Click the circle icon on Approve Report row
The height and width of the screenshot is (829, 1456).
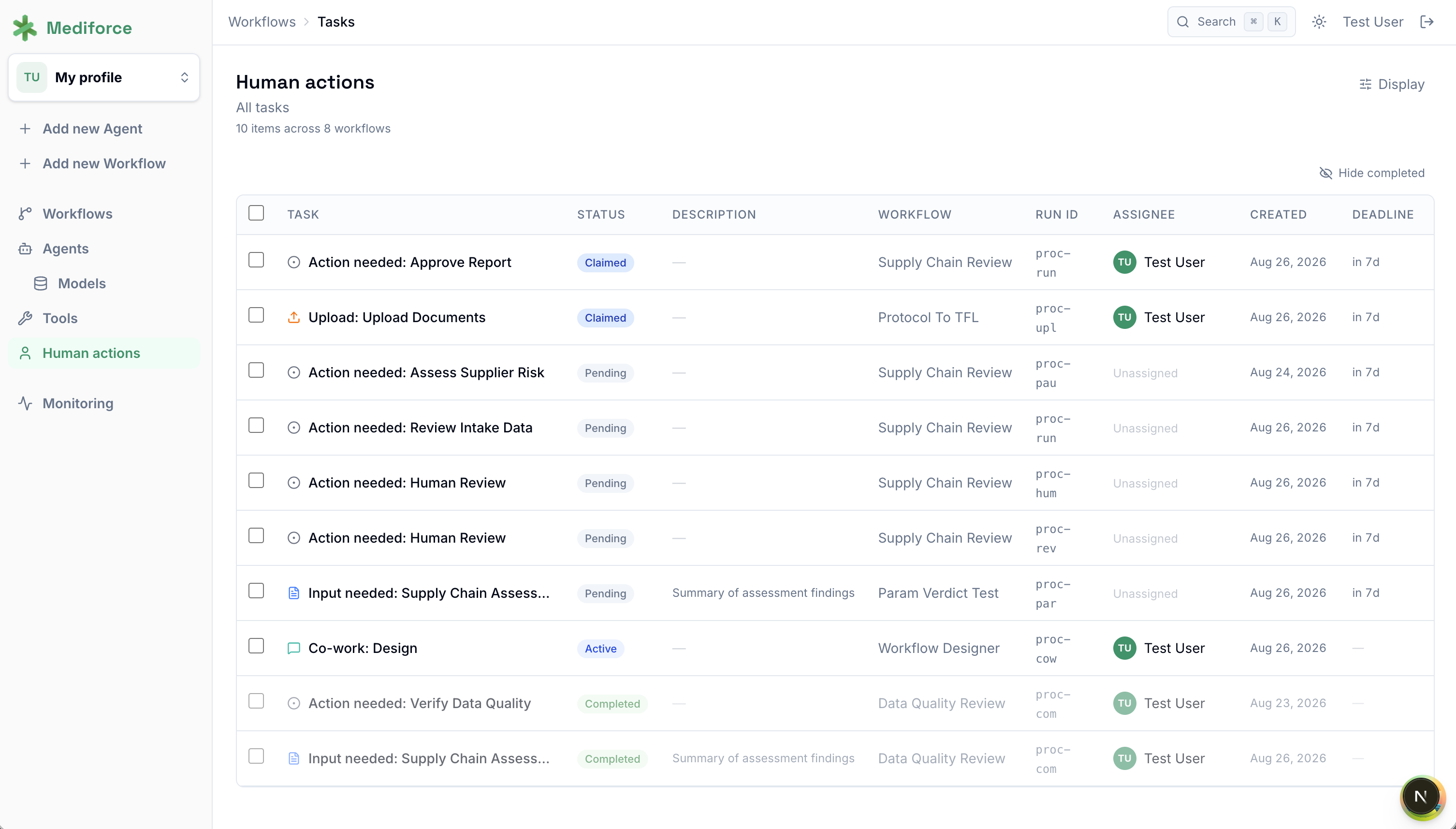point(293,262)
